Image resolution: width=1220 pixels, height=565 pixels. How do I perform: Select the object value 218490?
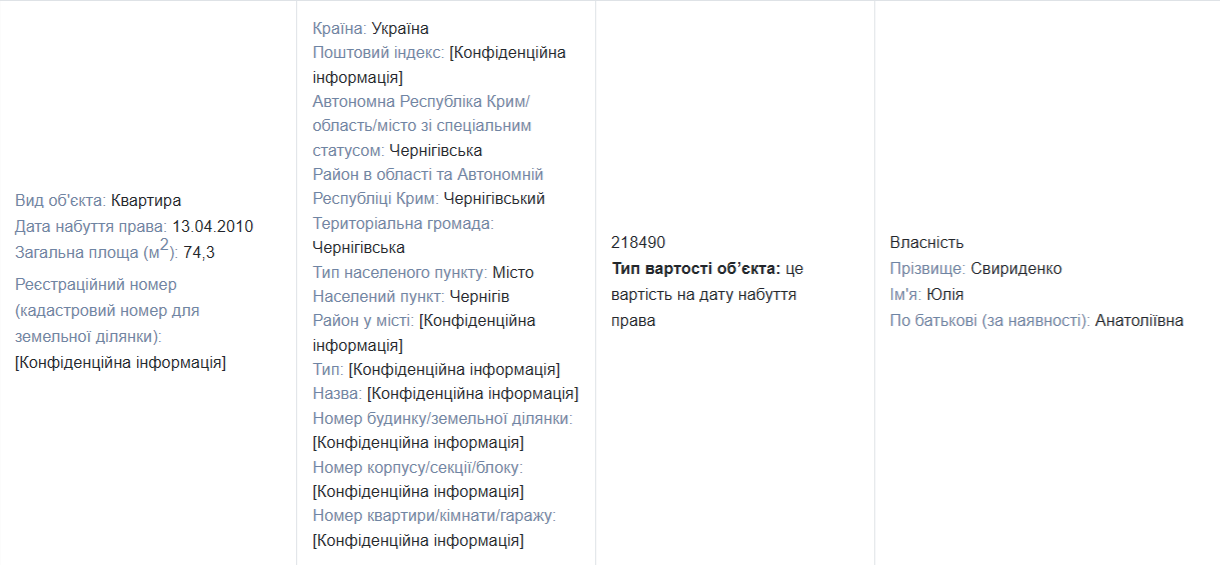tap(638, 243)
